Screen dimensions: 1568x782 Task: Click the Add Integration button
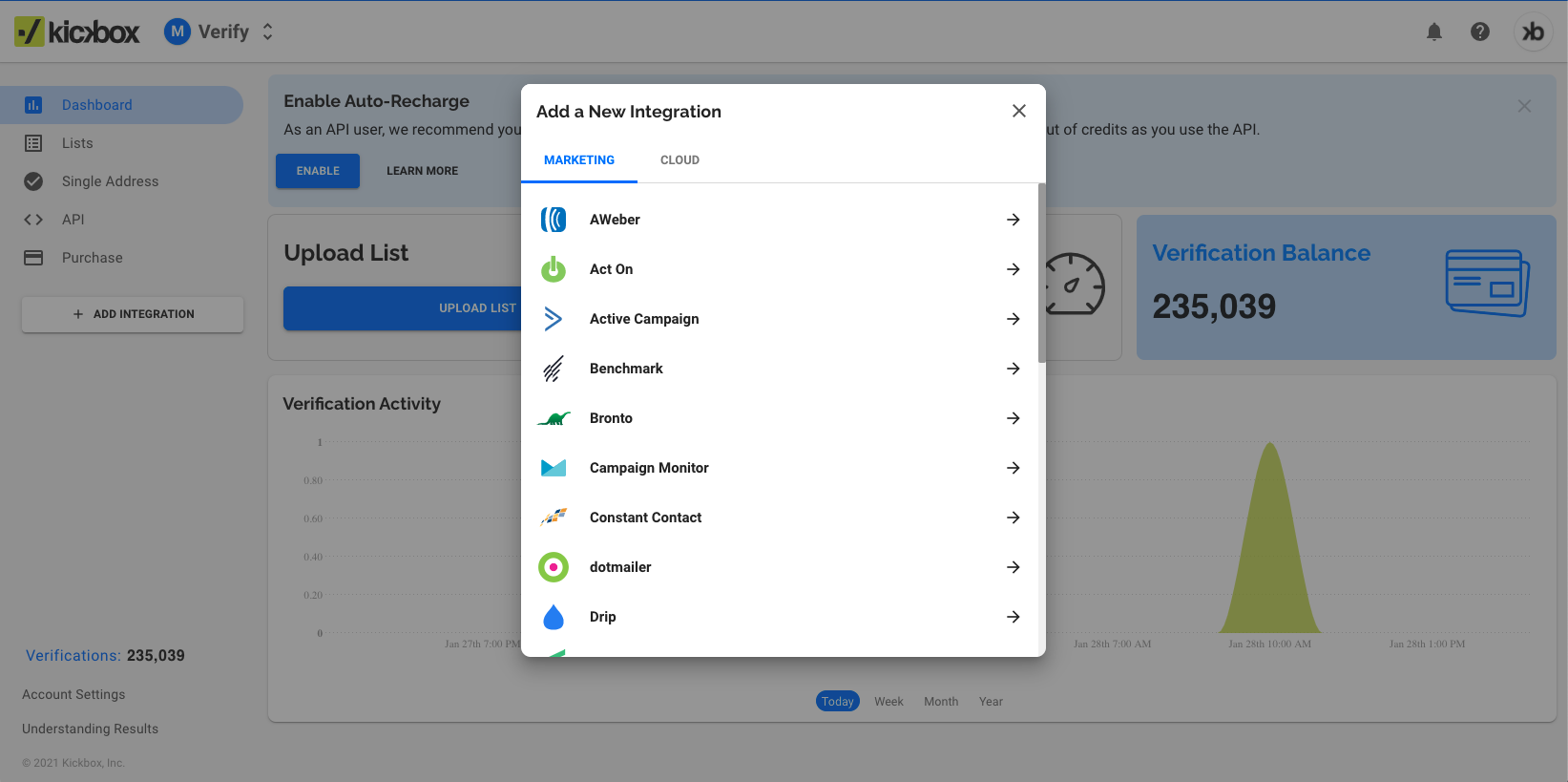point(133,314)
